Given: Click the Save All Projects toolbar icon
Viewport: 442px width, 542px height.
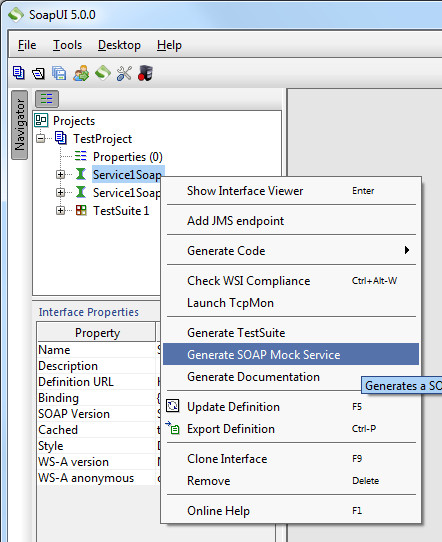Looking at the screenshot, I should tap(59, 73).
